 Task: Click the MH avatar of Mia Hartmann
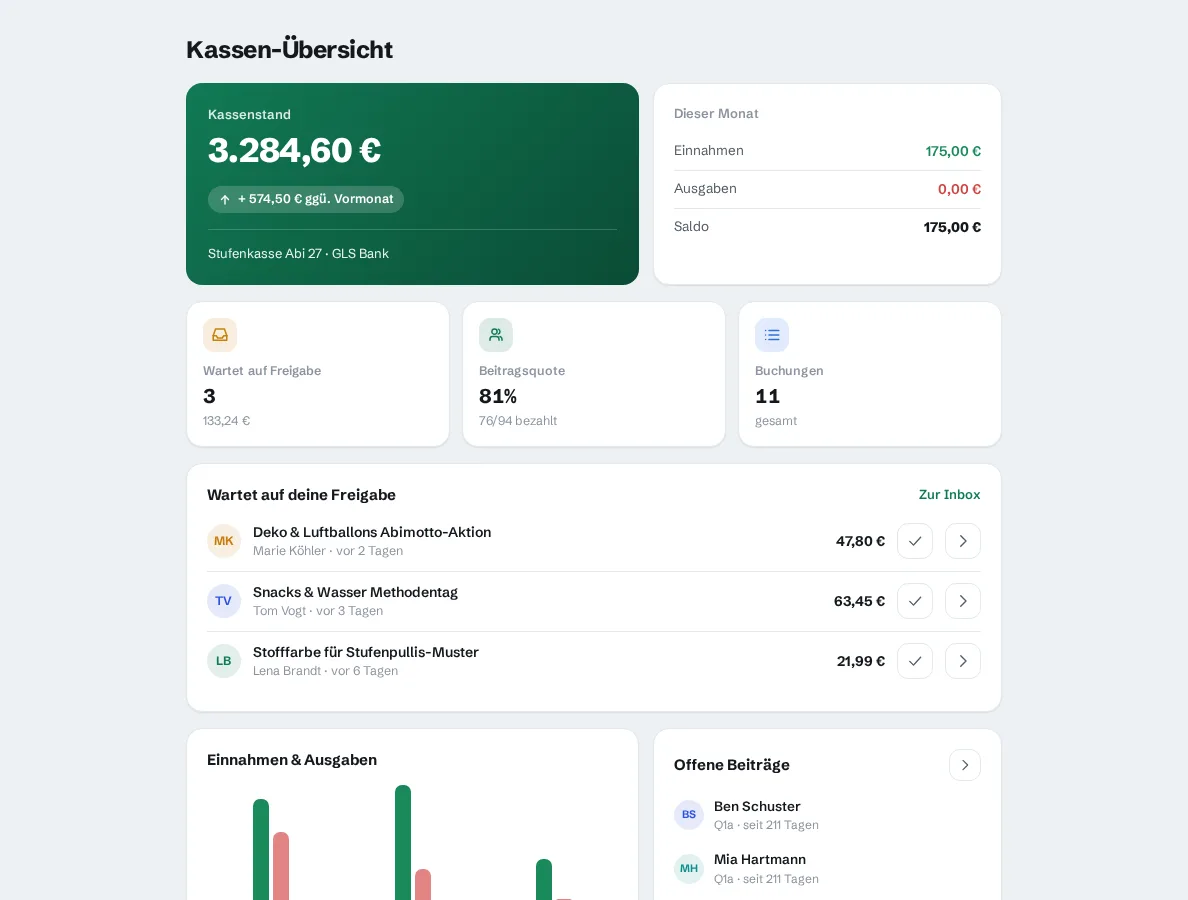[689, 868]
